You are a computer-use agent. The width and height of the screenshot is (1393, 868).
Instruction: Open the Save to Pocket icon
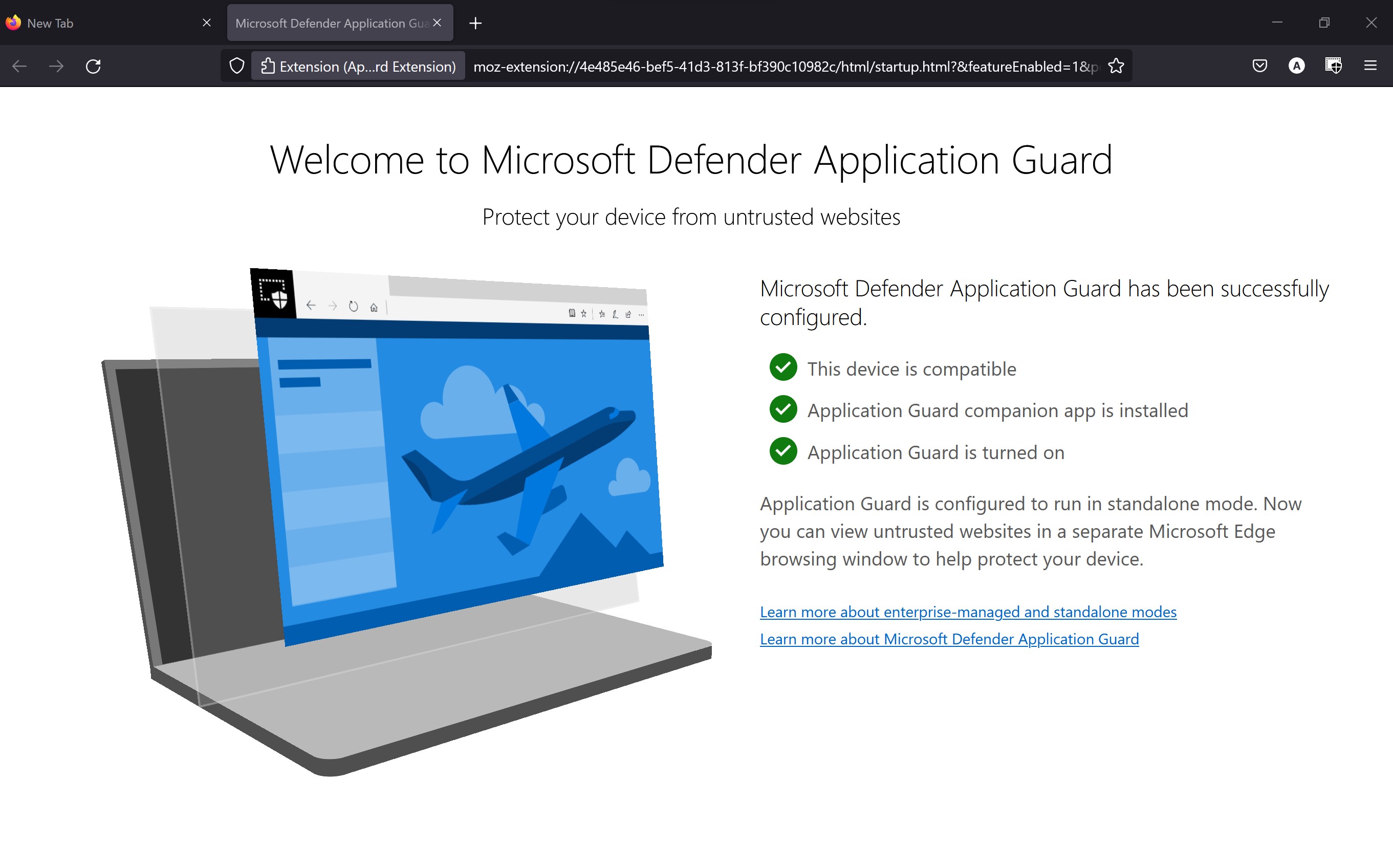[1260, 66]
